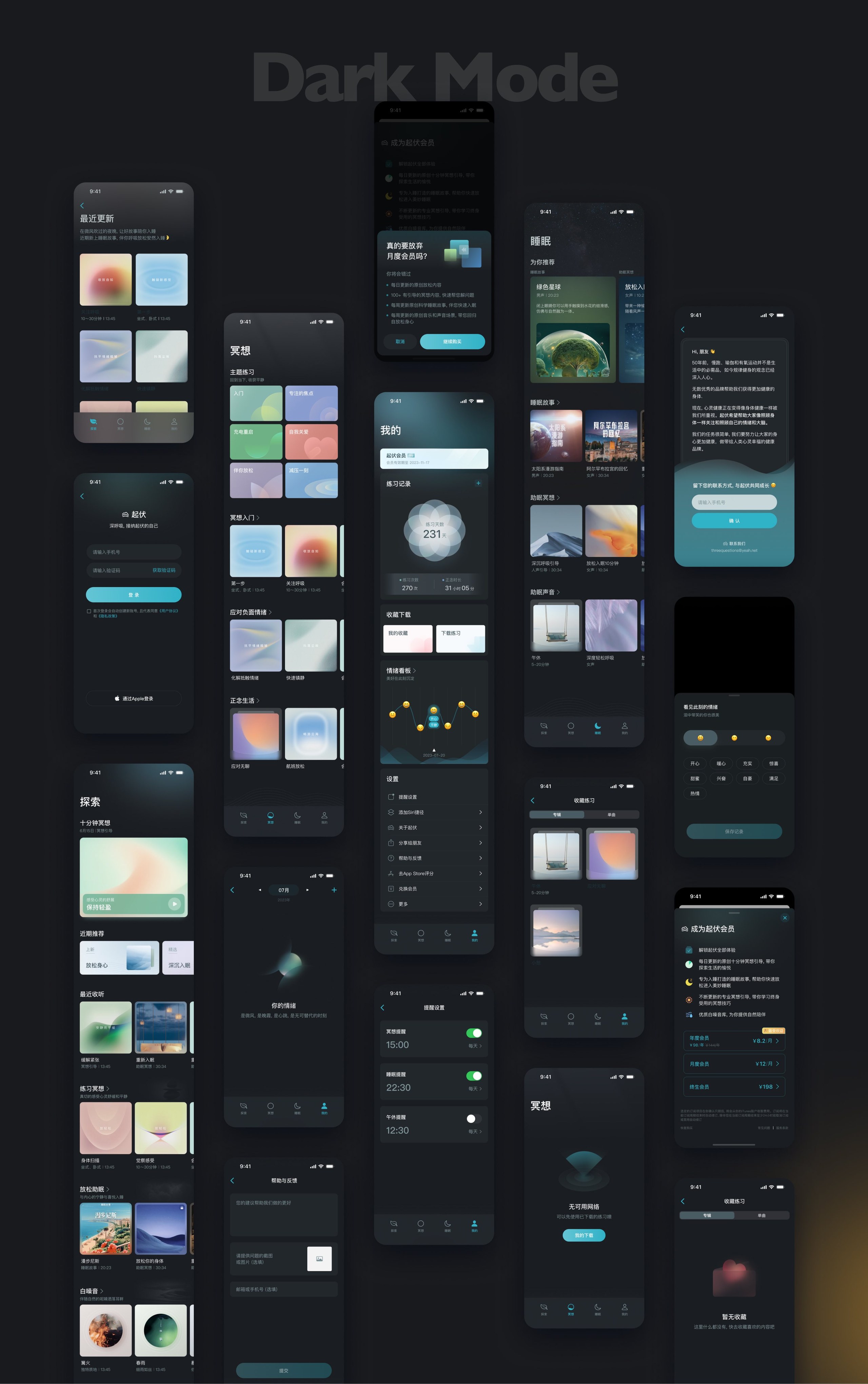This screenshot has width=868, height=1384.
Task: Go to previous month before 07月
Action: pyautogui.click(x=260, y=889)
